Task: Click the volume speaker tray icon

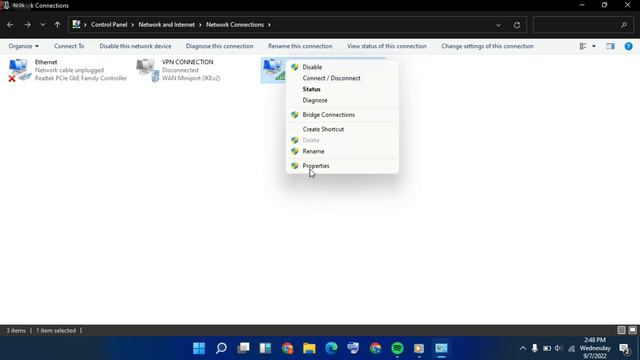Action: tap(558, 348)
